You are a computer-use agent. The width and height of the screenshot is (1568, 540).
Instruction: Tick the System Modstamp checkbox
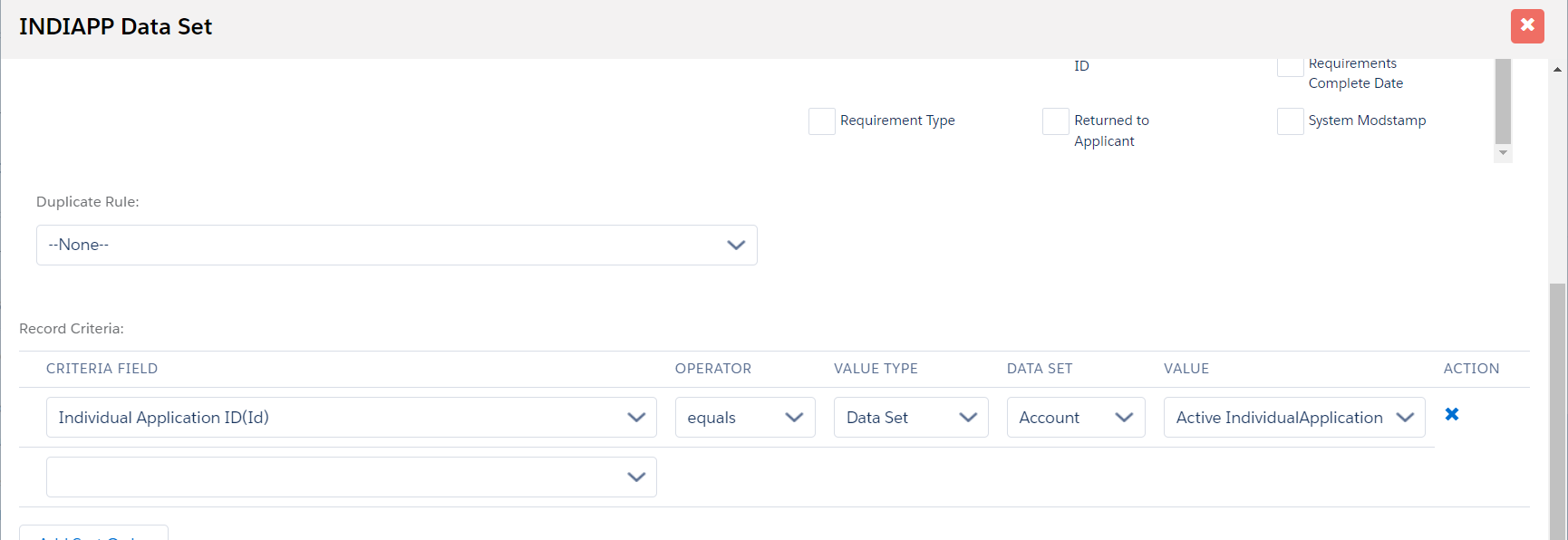point(1290,121)
